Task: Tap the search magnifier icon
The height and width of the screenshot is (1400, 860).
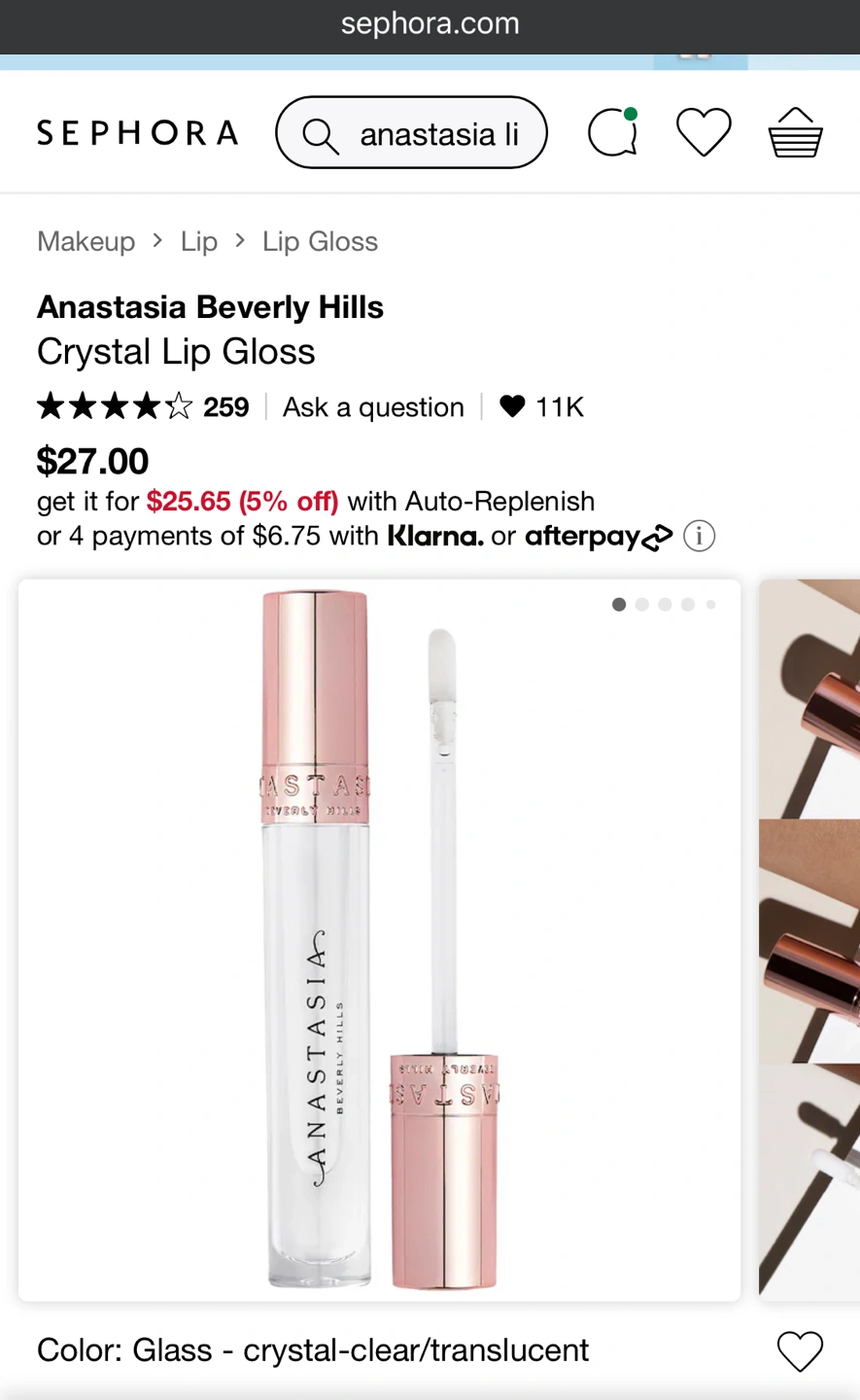Action: [321, 135]
